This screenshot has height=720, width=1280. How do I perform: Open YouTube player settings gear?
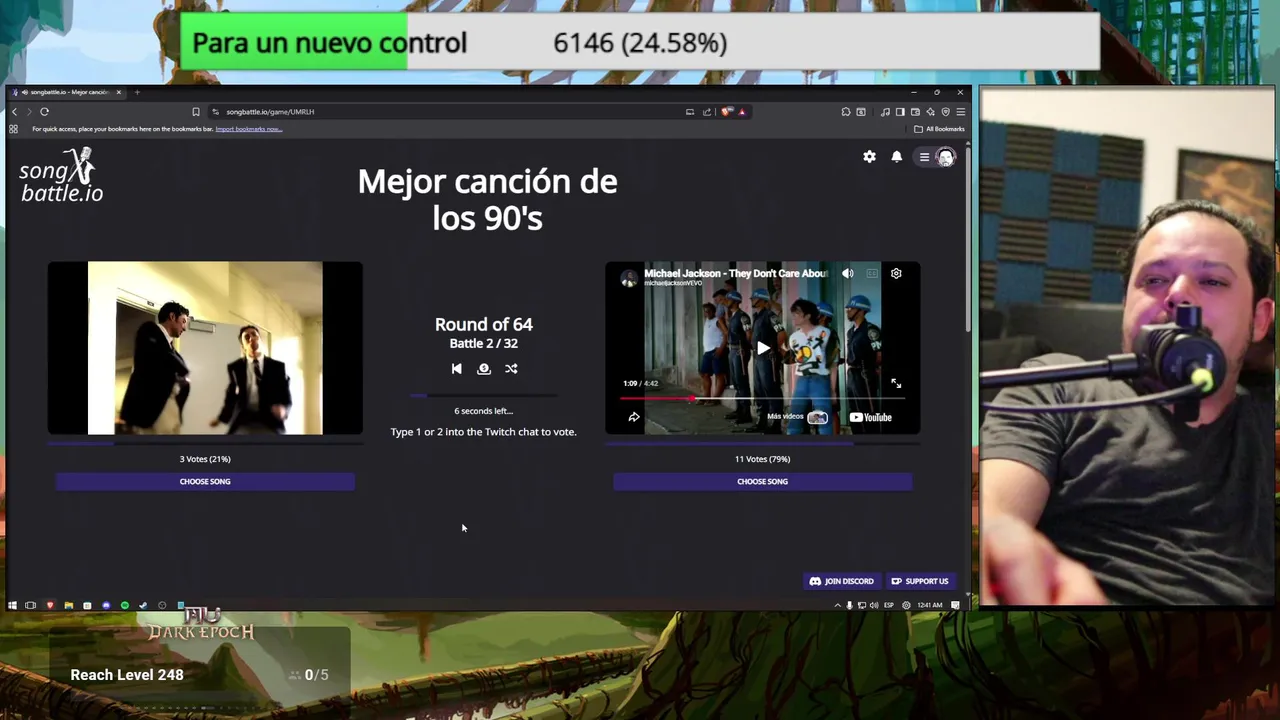tap(896, 273)
